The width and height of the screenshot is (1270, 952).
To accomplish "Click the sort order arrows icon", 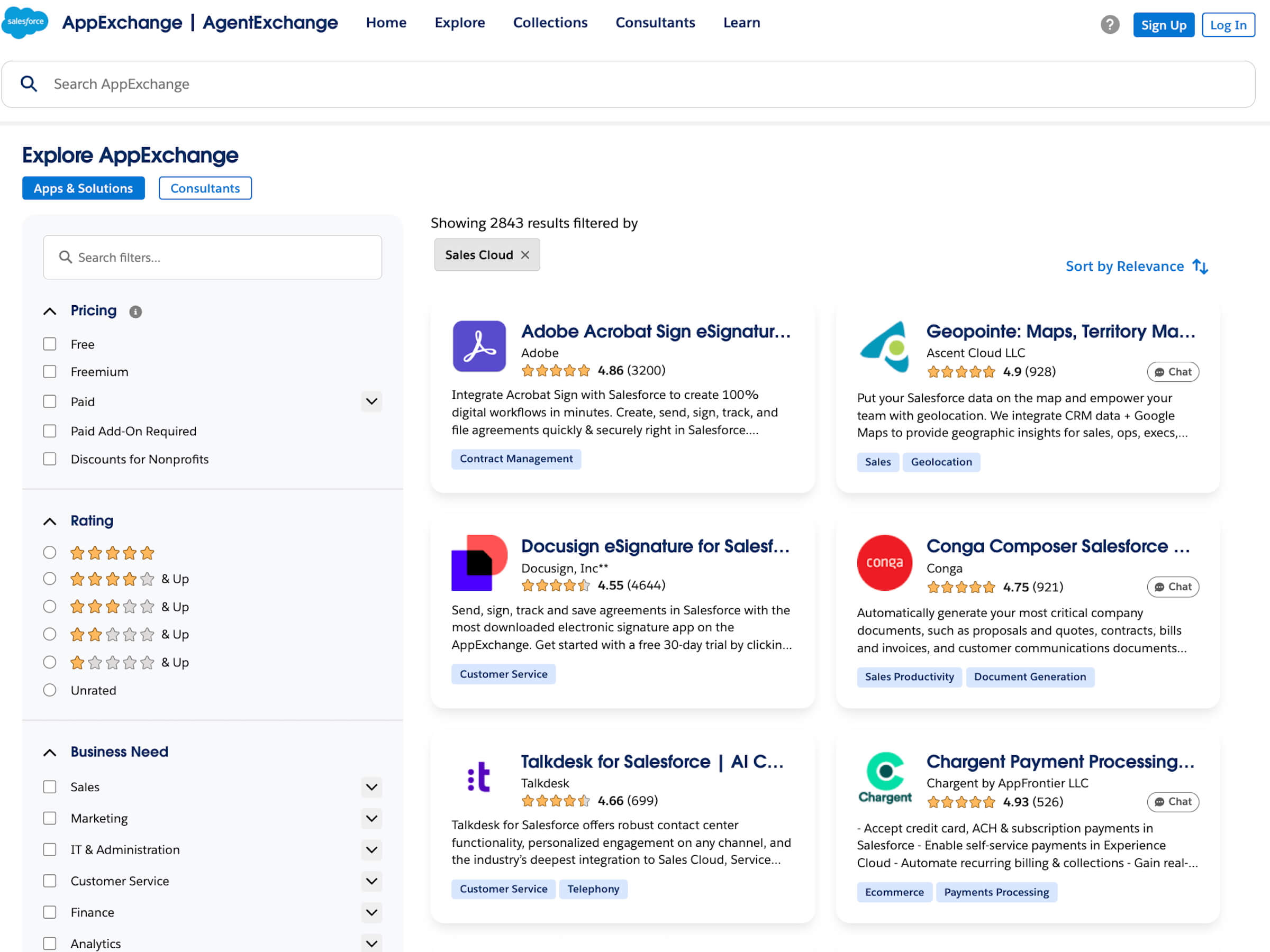I will click(1200, 266).
